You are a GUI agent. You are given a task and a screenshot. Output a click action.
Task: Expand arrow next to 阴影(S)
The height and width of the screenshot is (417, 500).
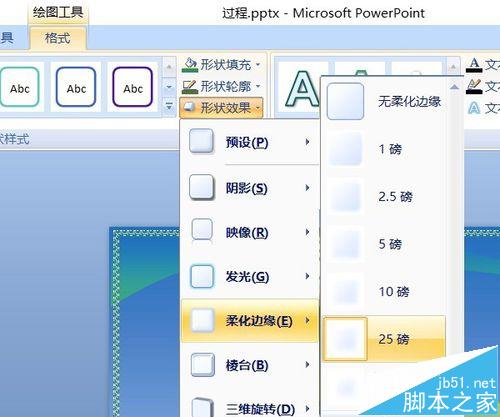pos(307,188)
